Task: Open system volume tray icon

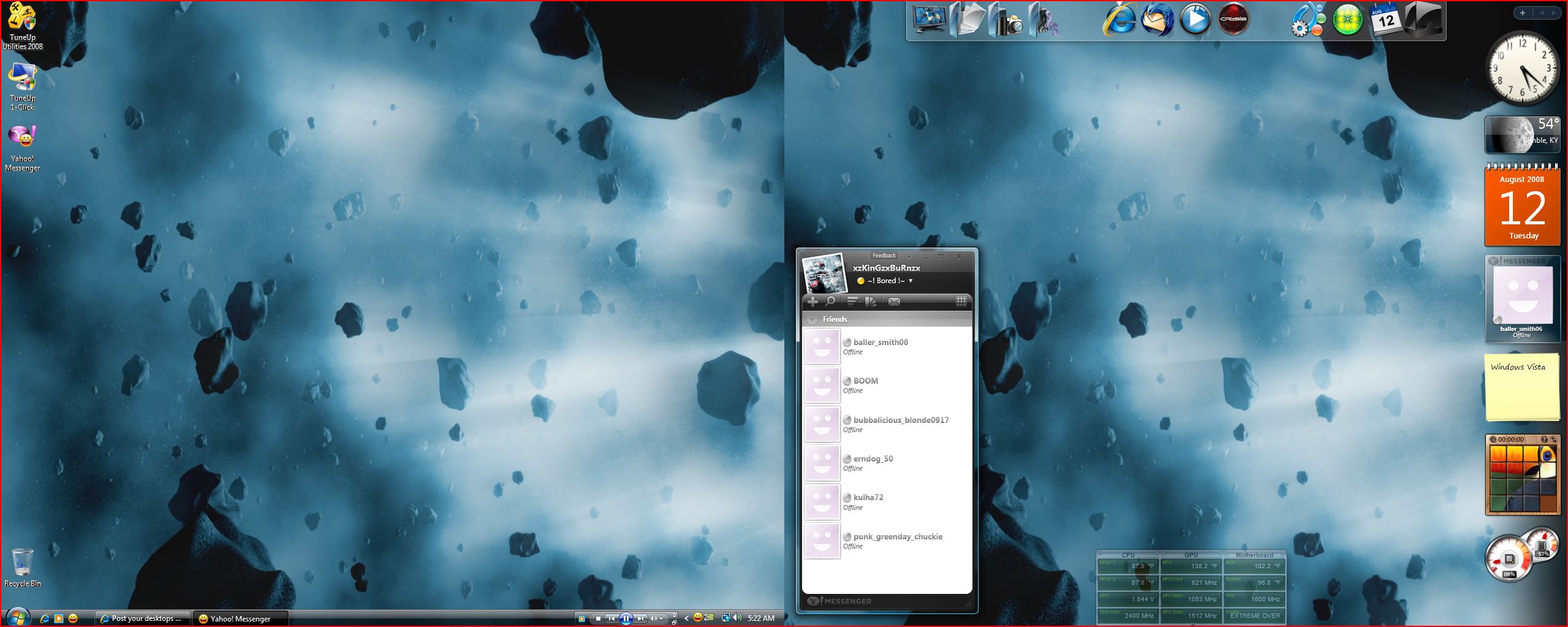Action: [737, 618]
